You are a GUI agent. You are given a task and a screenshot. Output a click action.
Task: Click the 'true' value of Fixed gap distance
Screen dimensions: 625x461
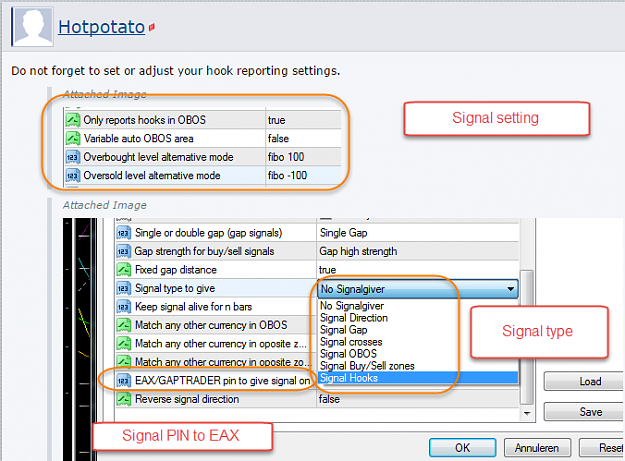[x=327, y=270]
